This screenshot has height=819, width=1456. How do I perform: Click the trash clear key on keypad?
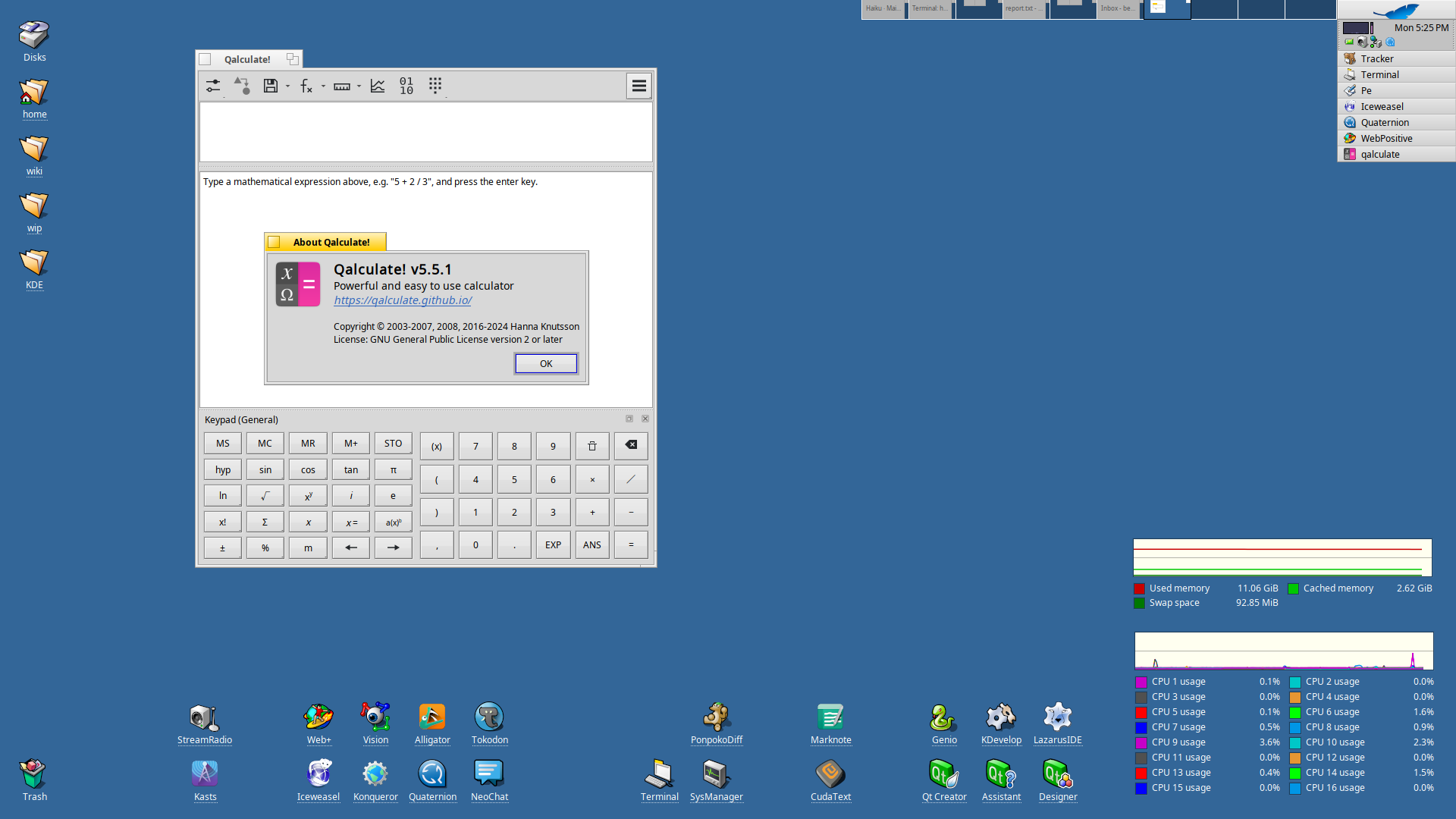pyautogui.click(x=591, y=446)
